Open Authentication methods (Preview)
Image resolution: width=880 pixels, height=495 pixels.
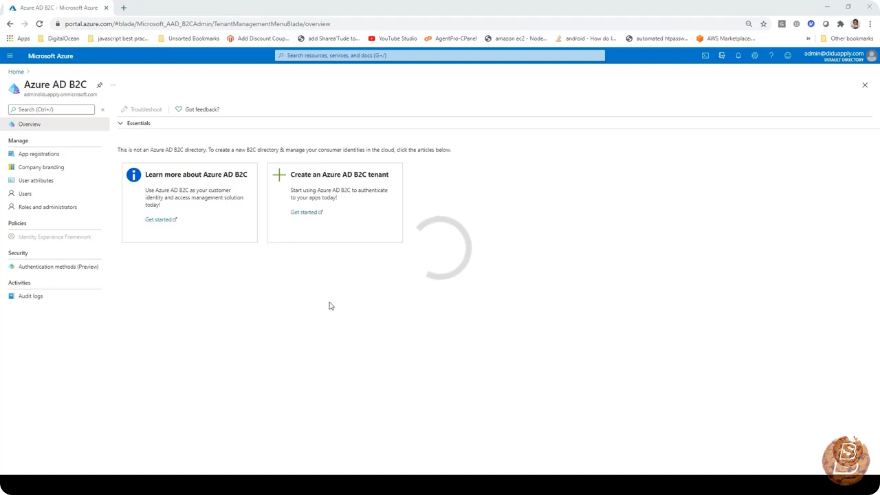58,267
